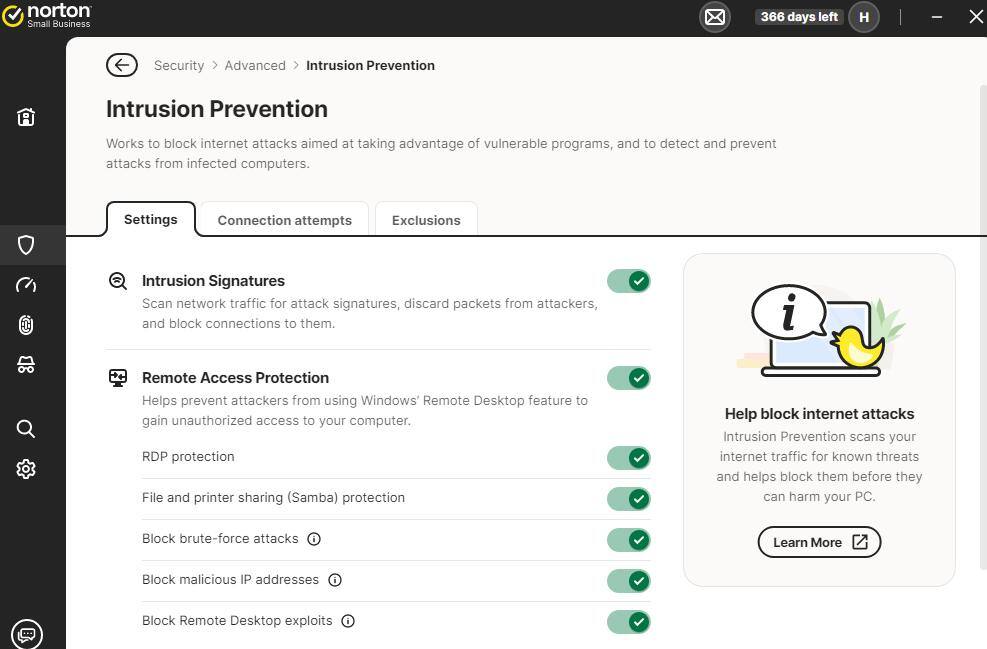This screenshot has height=649, width=987.
Task: Open the Privacy fingerprint sidebar icon
Action: 26,325
